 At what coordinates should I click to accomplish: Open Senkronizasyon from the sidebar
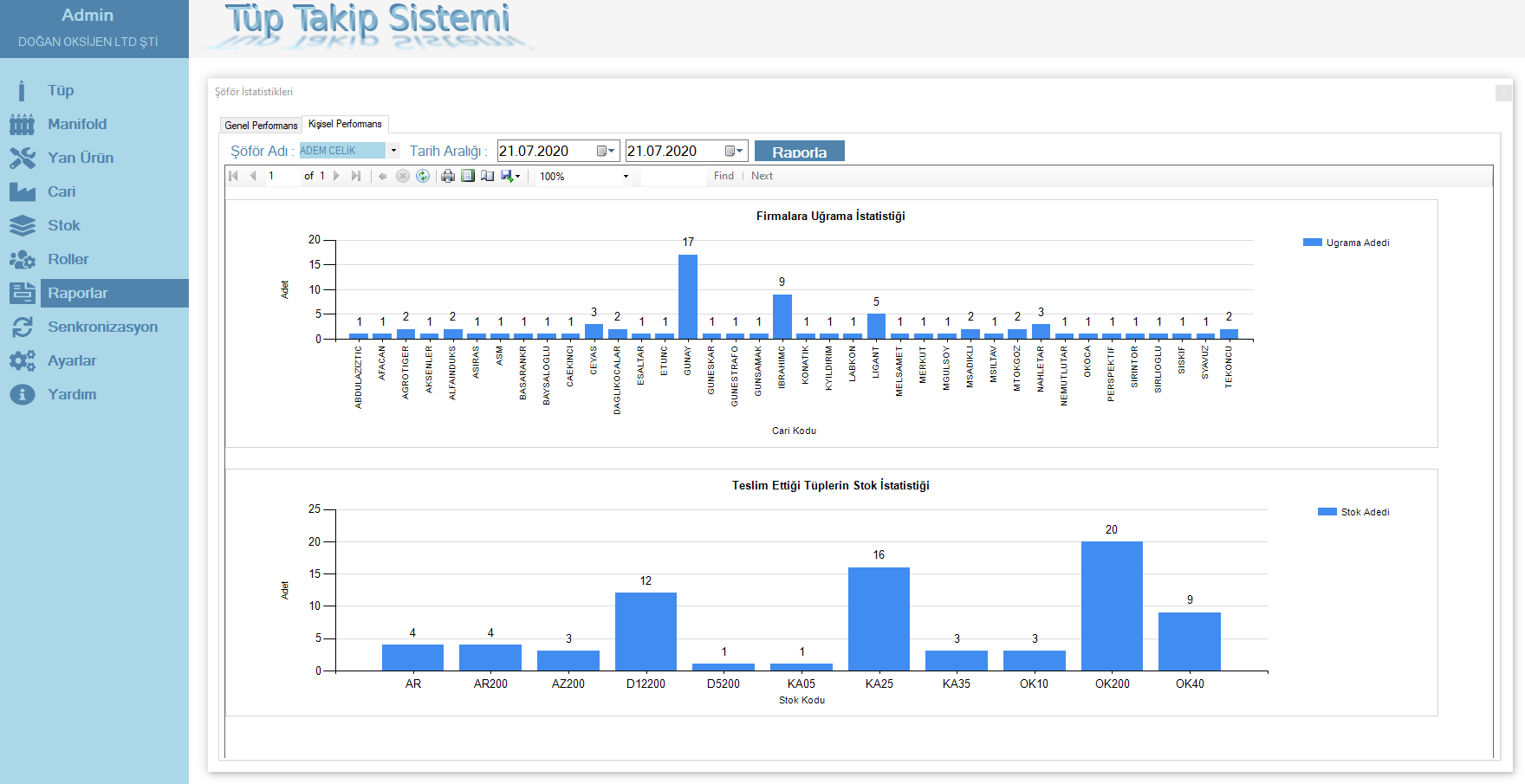coord(102,327)
